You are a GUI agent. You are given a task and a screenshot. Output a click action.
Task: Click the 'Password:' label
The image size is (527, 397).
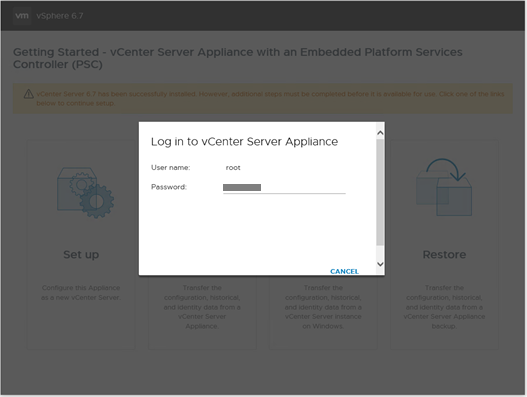(169, 187)
